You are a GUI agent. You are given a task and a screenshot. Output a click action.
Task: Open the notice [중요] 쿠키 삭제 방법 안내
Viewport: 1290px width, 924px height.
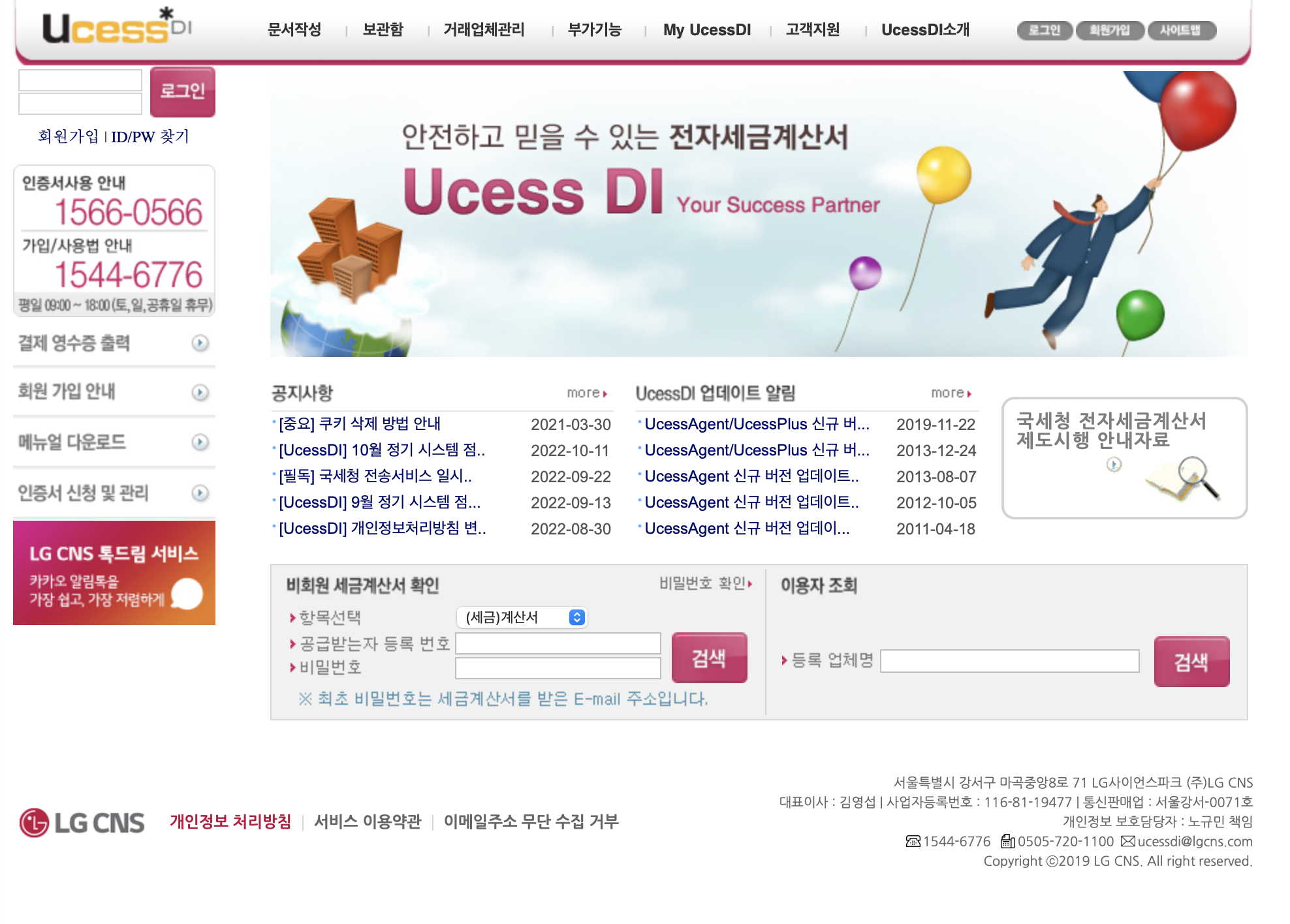358,424
